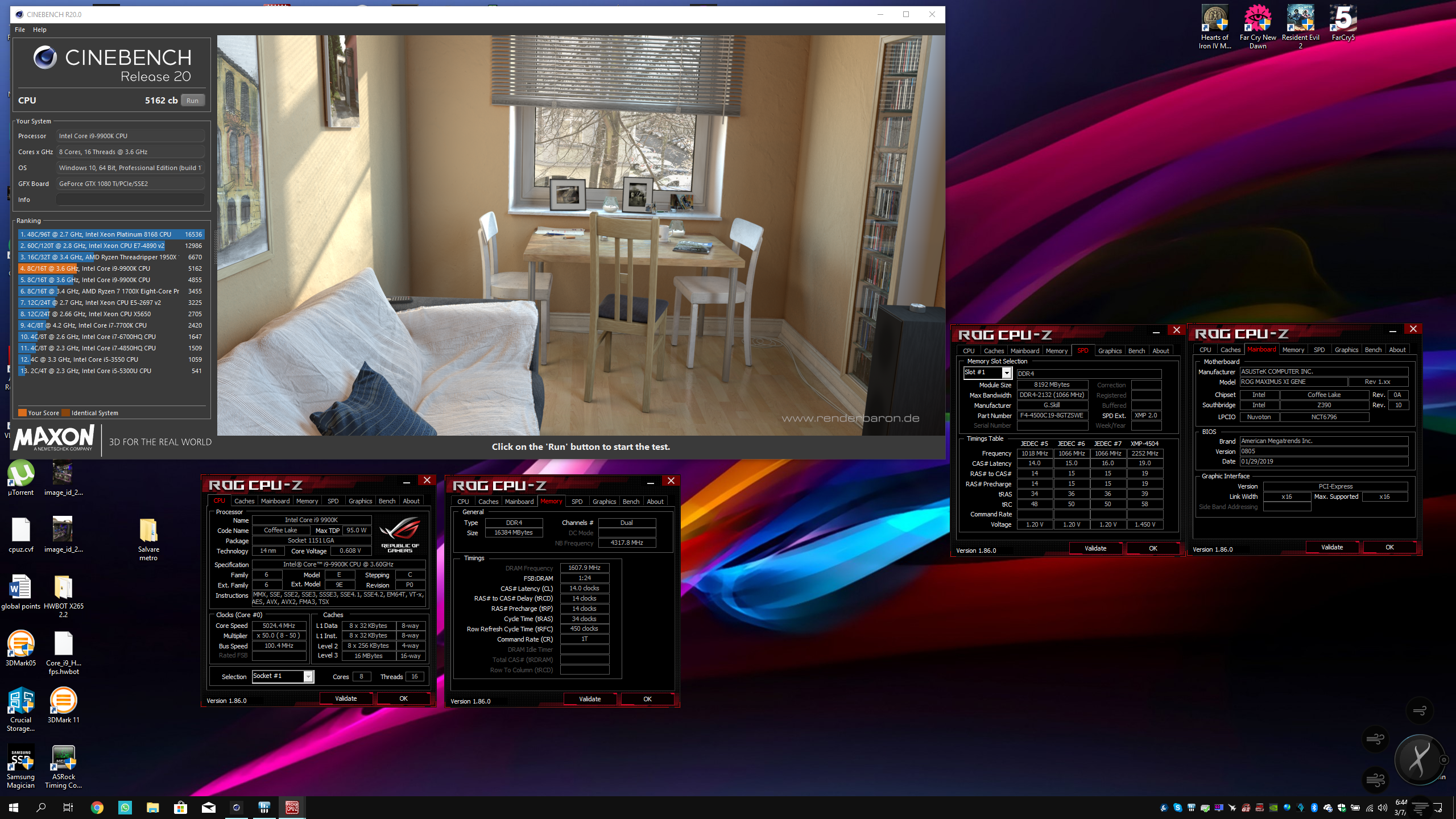Open the Mail app from the taskbar

tap(209, 808)
